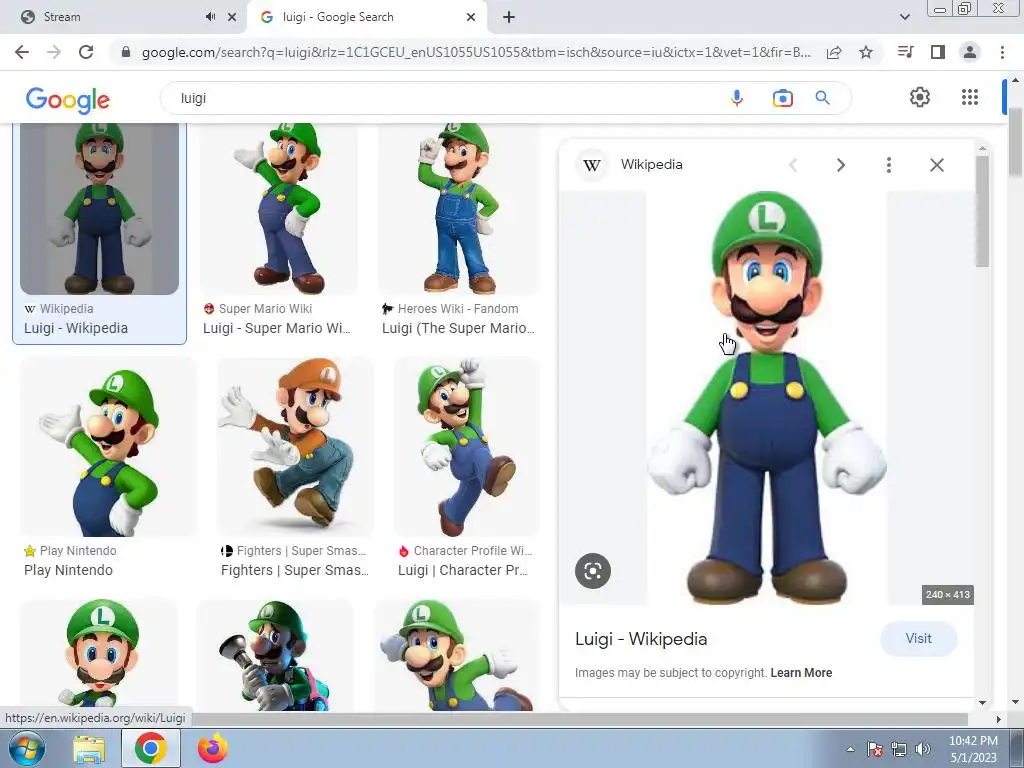1024x768 pixels.
Task: Select the Heroes Wiki Luigi thumbnail
Action: point(458,208)
